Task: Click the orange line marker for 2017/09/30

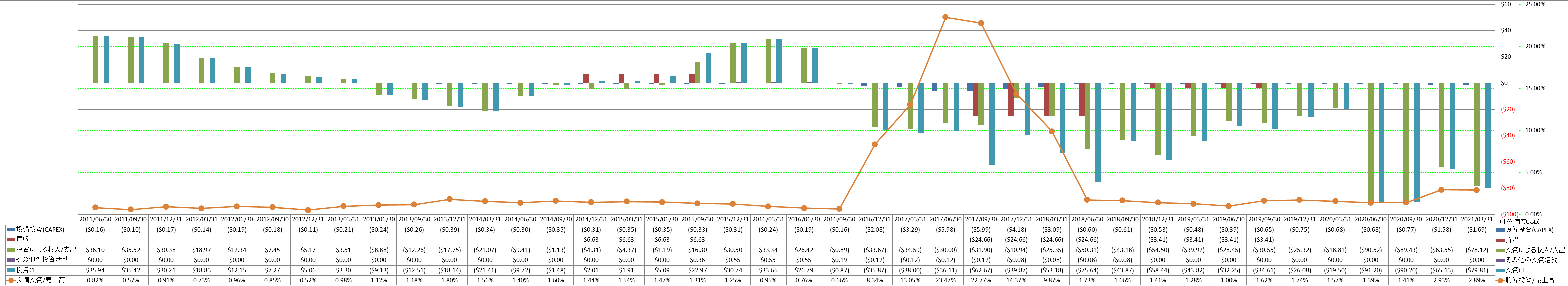Action: tap(981, 23)
